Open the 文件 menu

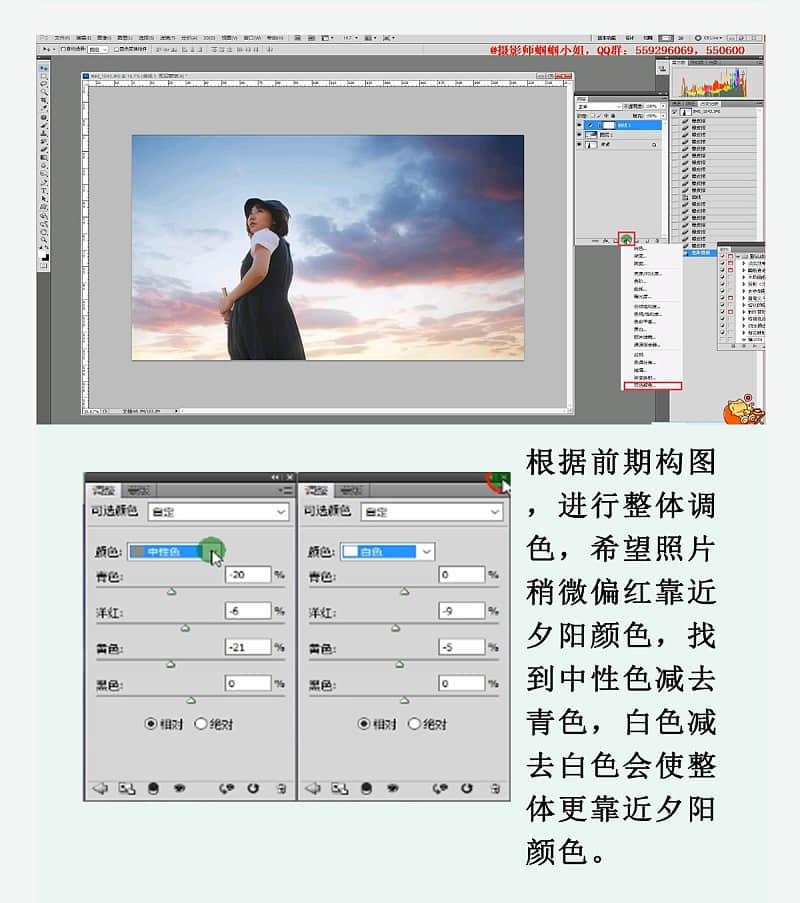(x=62, y=38)
